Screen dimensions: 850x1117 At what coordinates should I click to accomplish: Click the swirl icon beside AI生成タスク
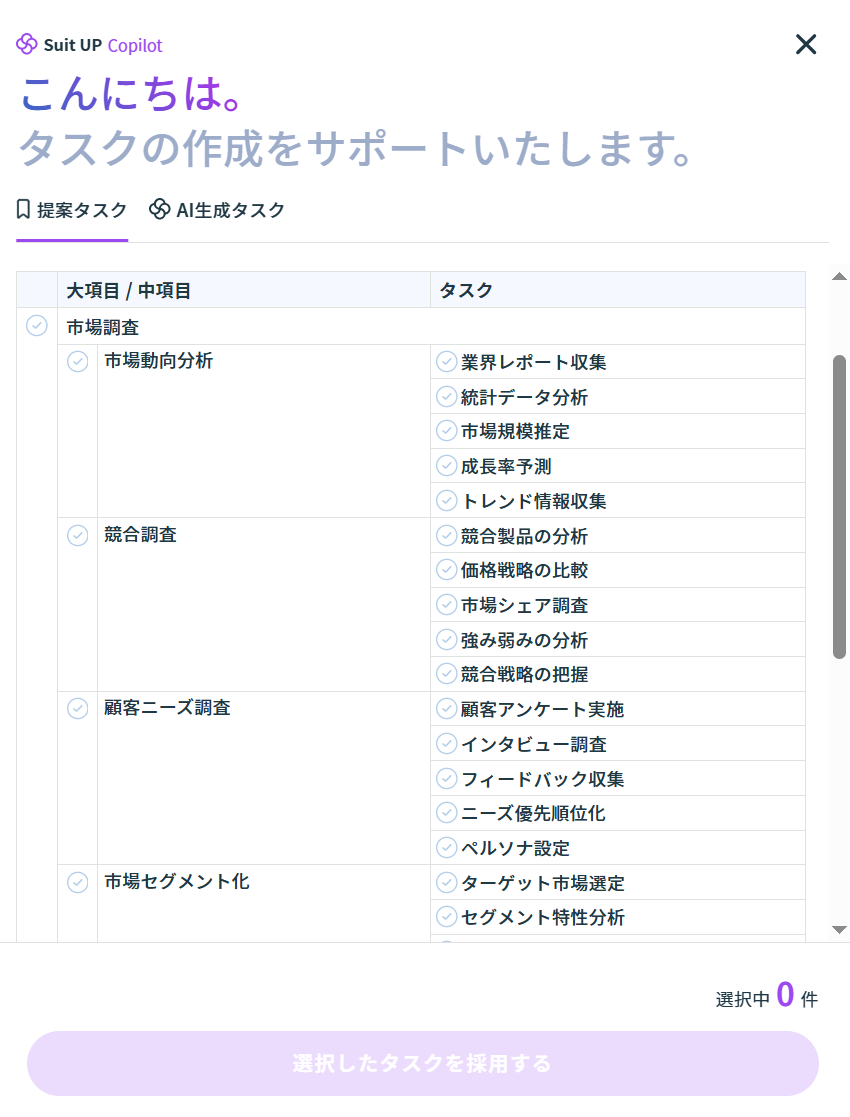[x=159, y=209]
